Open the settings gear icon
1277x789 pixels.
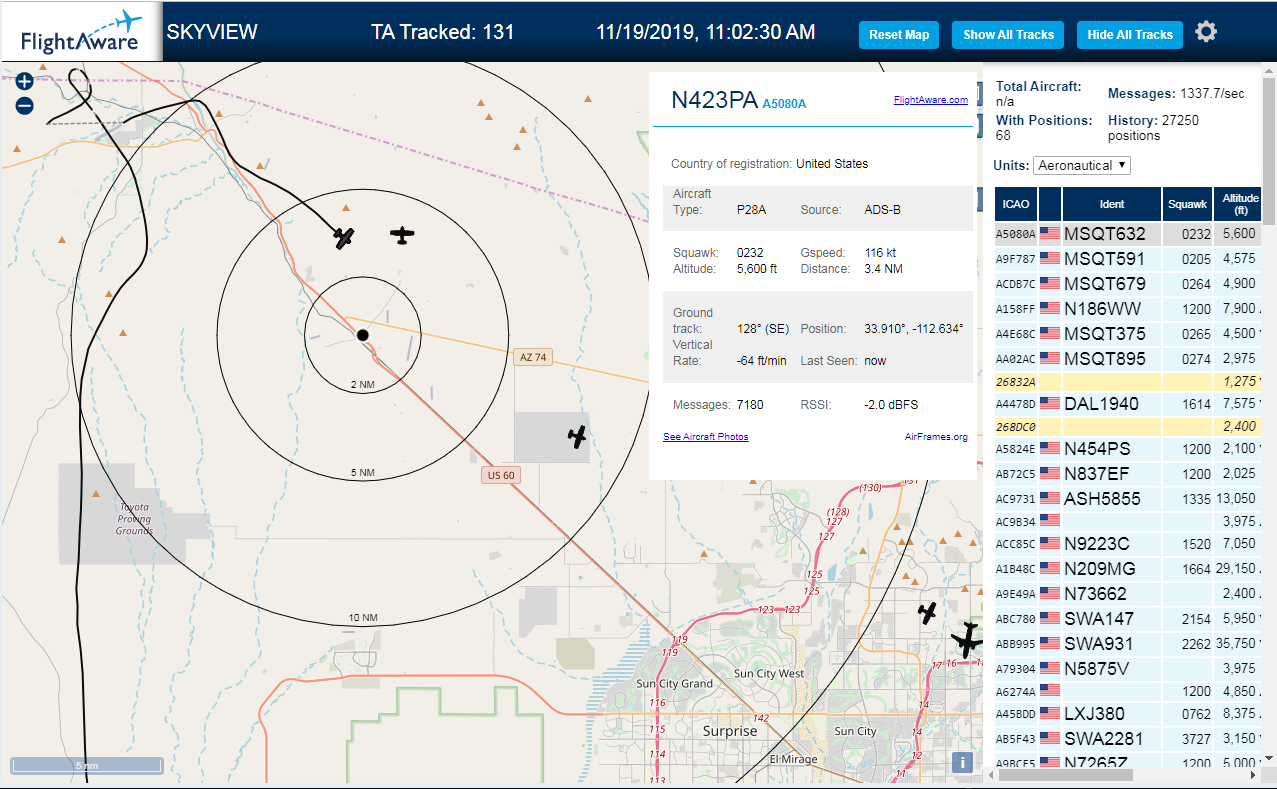click(1206, 32)
